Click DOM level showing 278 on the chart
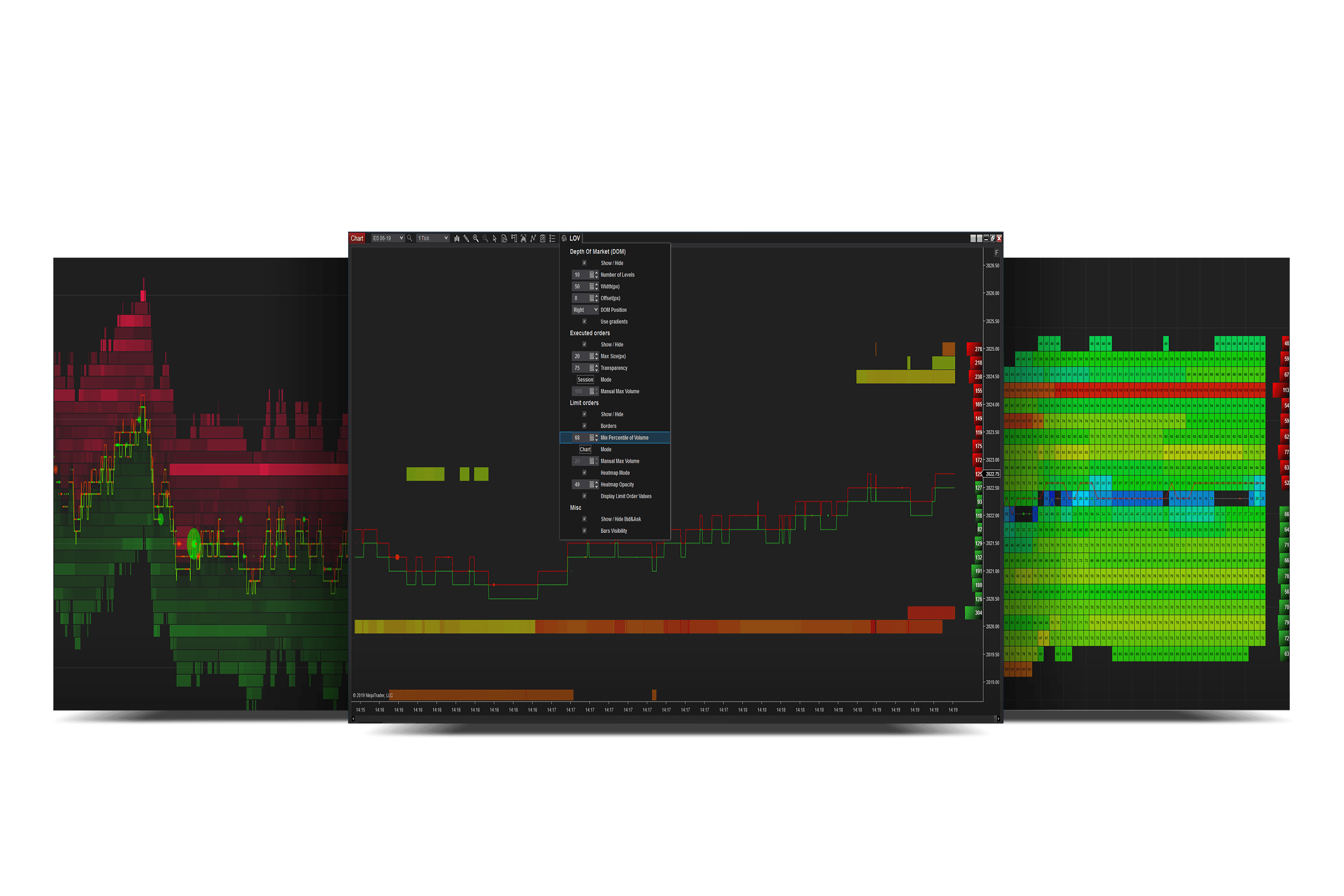 (x=974, y=349)
